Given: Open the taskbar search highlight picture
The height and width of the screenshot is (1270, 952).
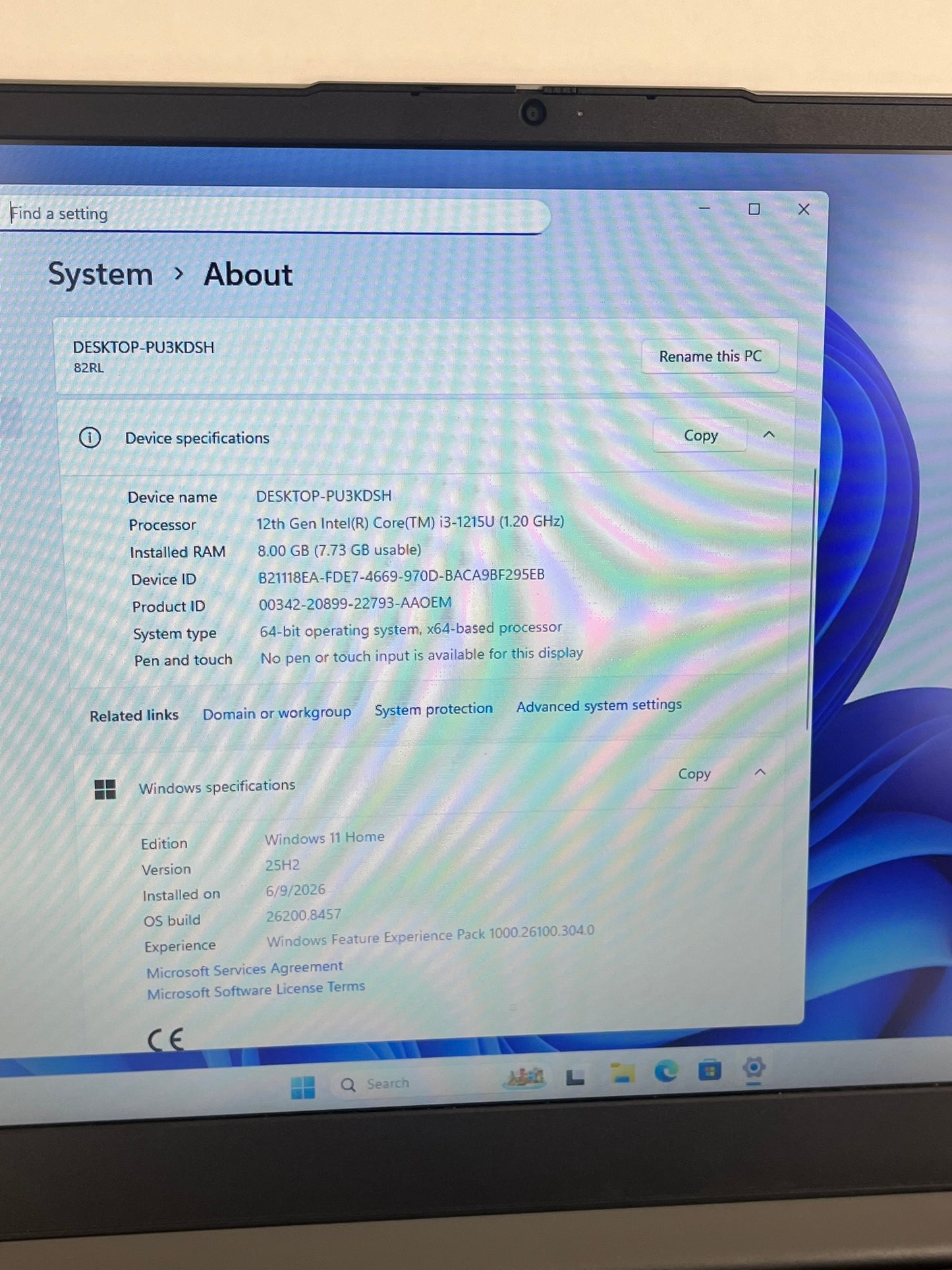Looking at the screenshot, I should tap(525, 1078).
